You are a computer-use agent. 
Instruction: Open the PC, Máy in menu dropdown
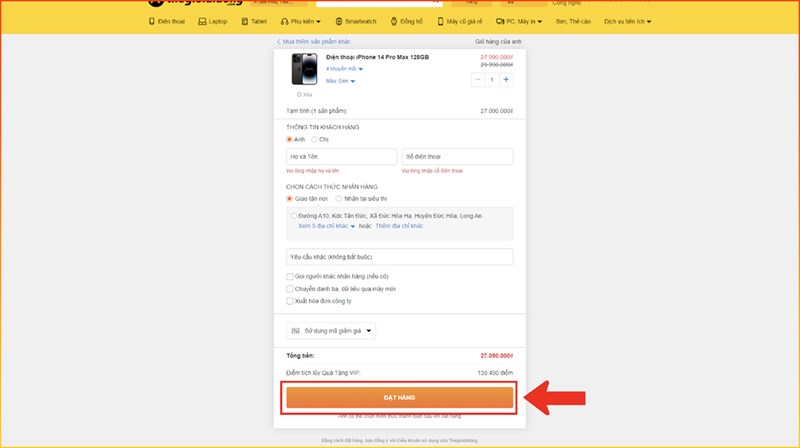tap(519, 21)
